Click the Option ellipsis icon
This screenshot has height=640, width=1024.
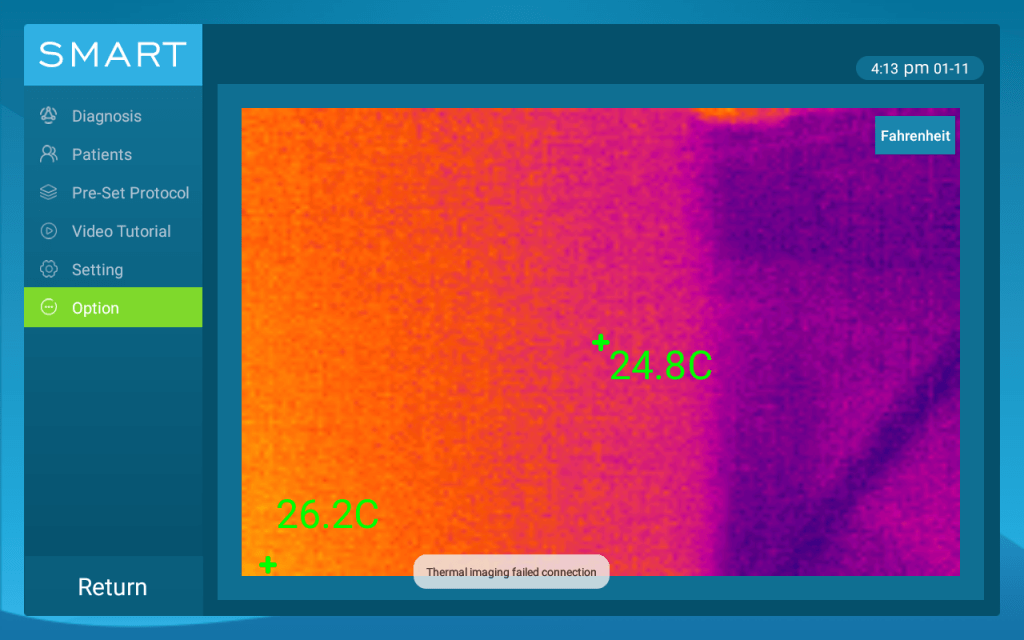click(48, 308)
